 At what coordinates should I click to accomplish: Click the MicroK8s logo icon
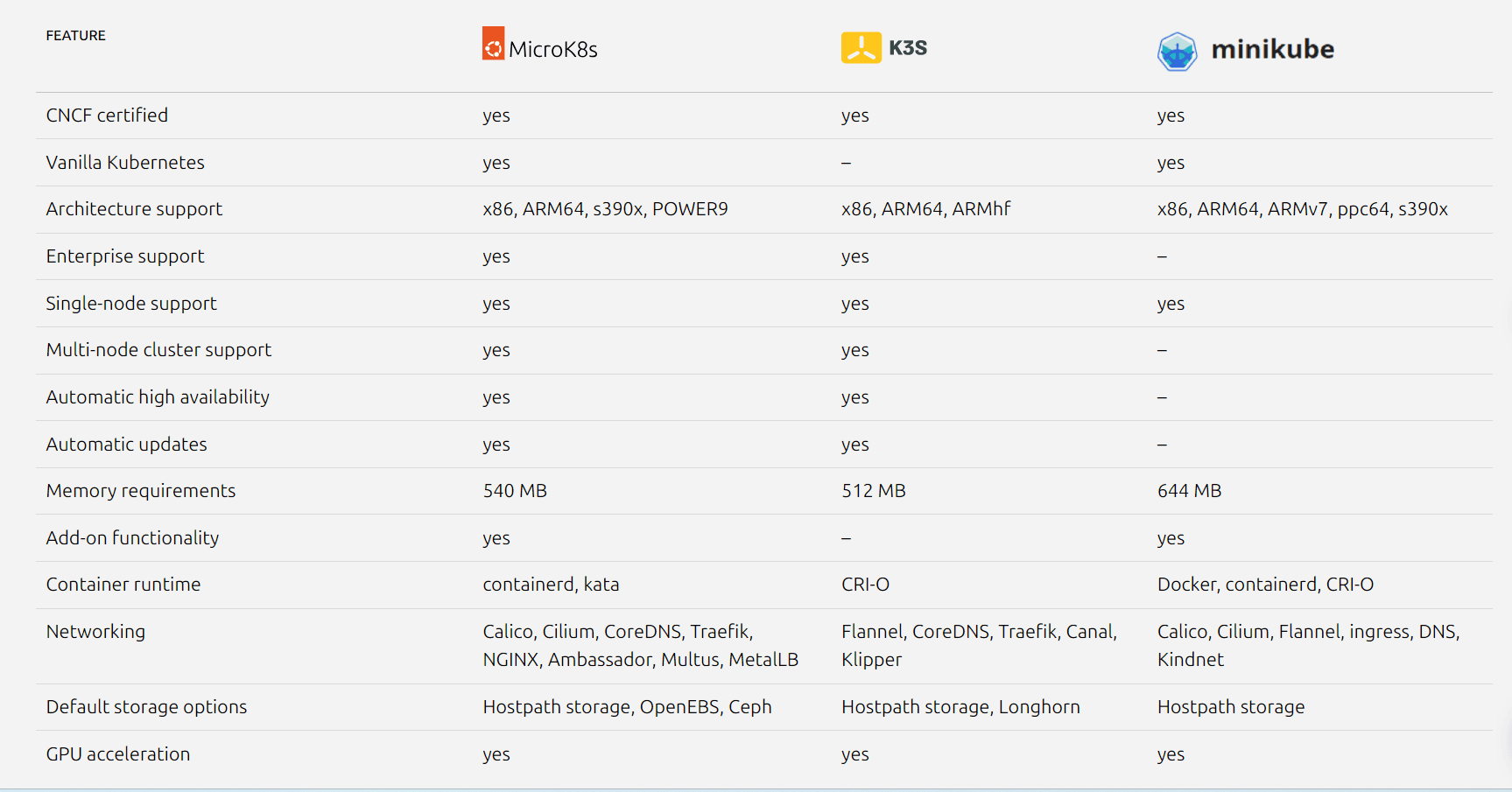493,44
